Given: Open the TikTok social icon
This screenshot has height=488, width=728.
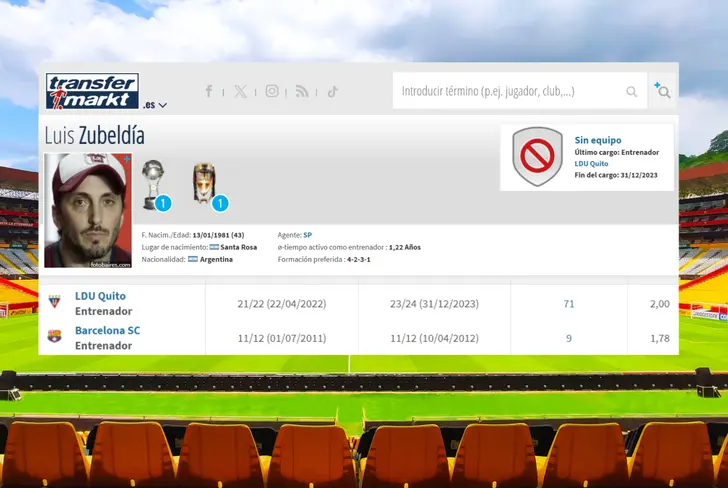Looking at the screenshot, I should [x=332, y=91].
